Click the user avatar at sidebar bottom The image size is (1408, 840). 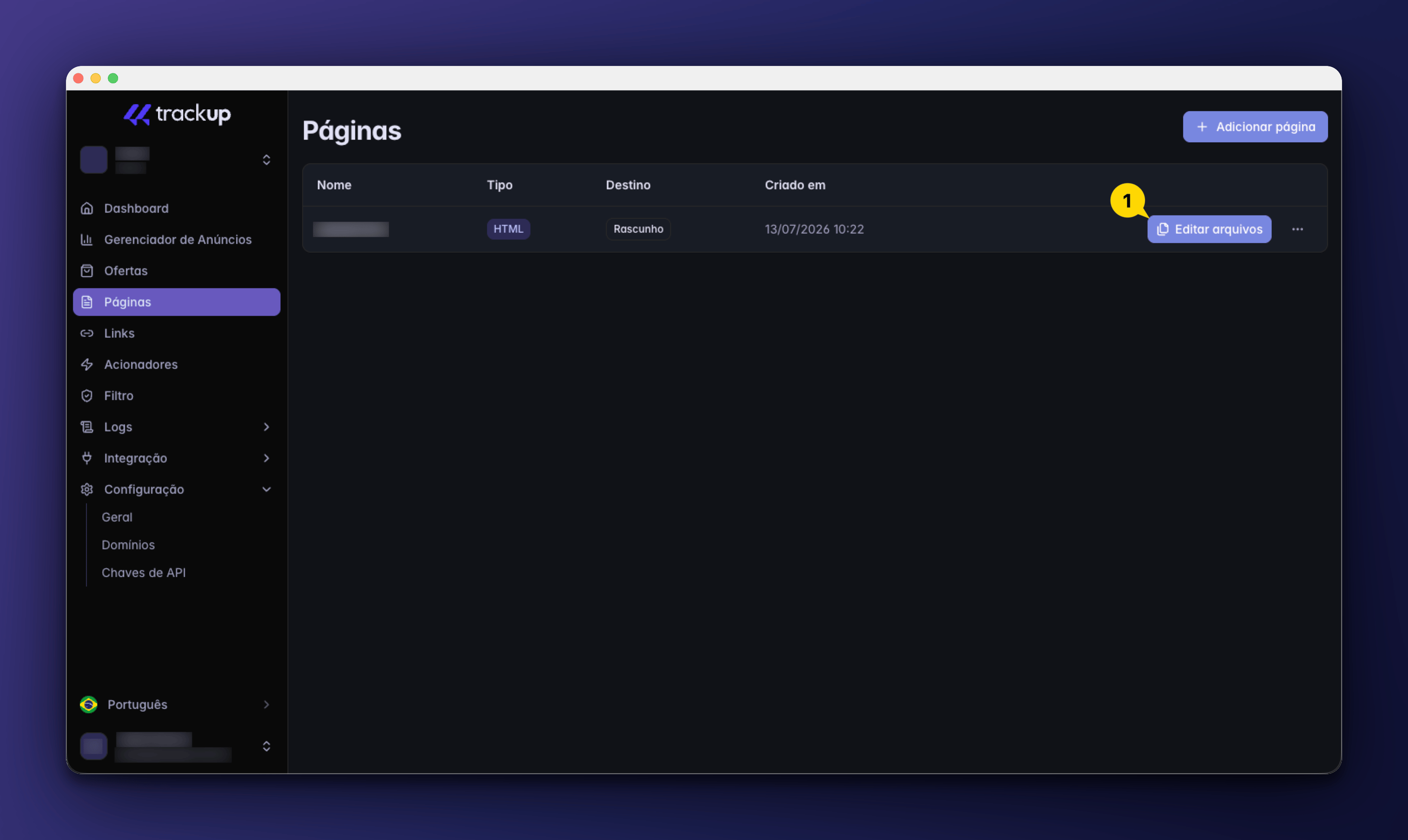[x=94, y=746]
